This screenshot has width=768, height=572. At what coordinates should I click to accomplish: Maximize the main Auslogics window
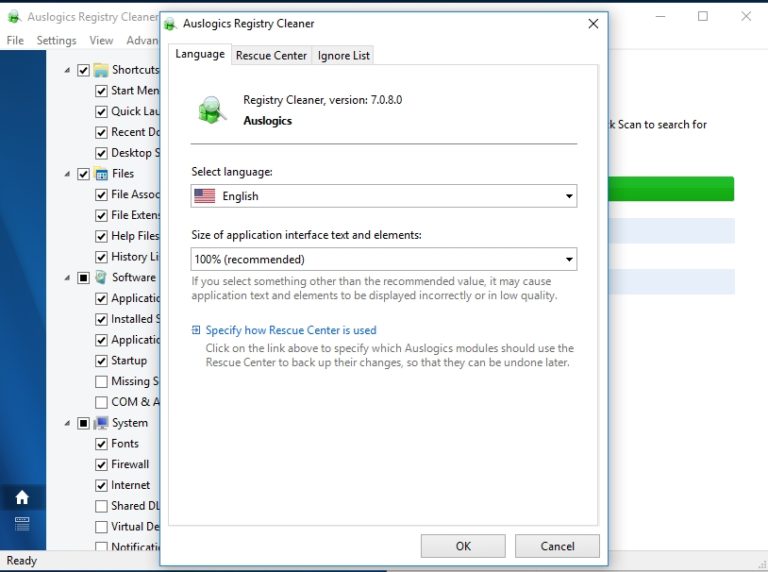click(x=703, y=16)
